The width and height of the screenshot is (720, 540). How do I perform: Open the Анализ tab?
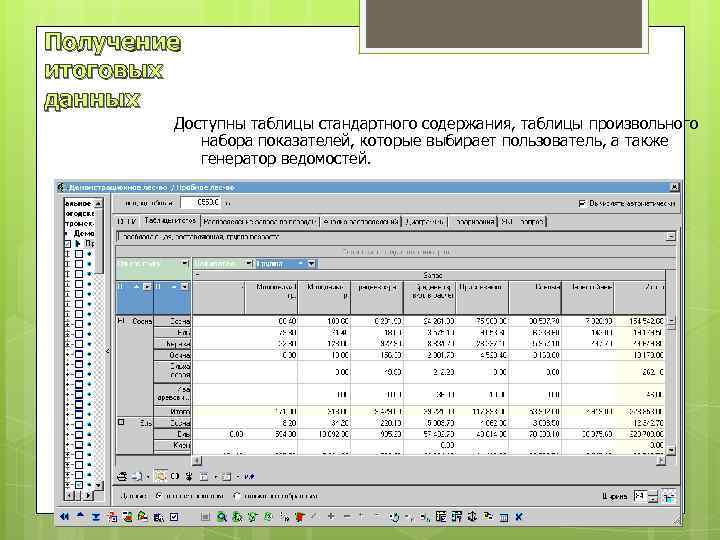tap(360, 222)
